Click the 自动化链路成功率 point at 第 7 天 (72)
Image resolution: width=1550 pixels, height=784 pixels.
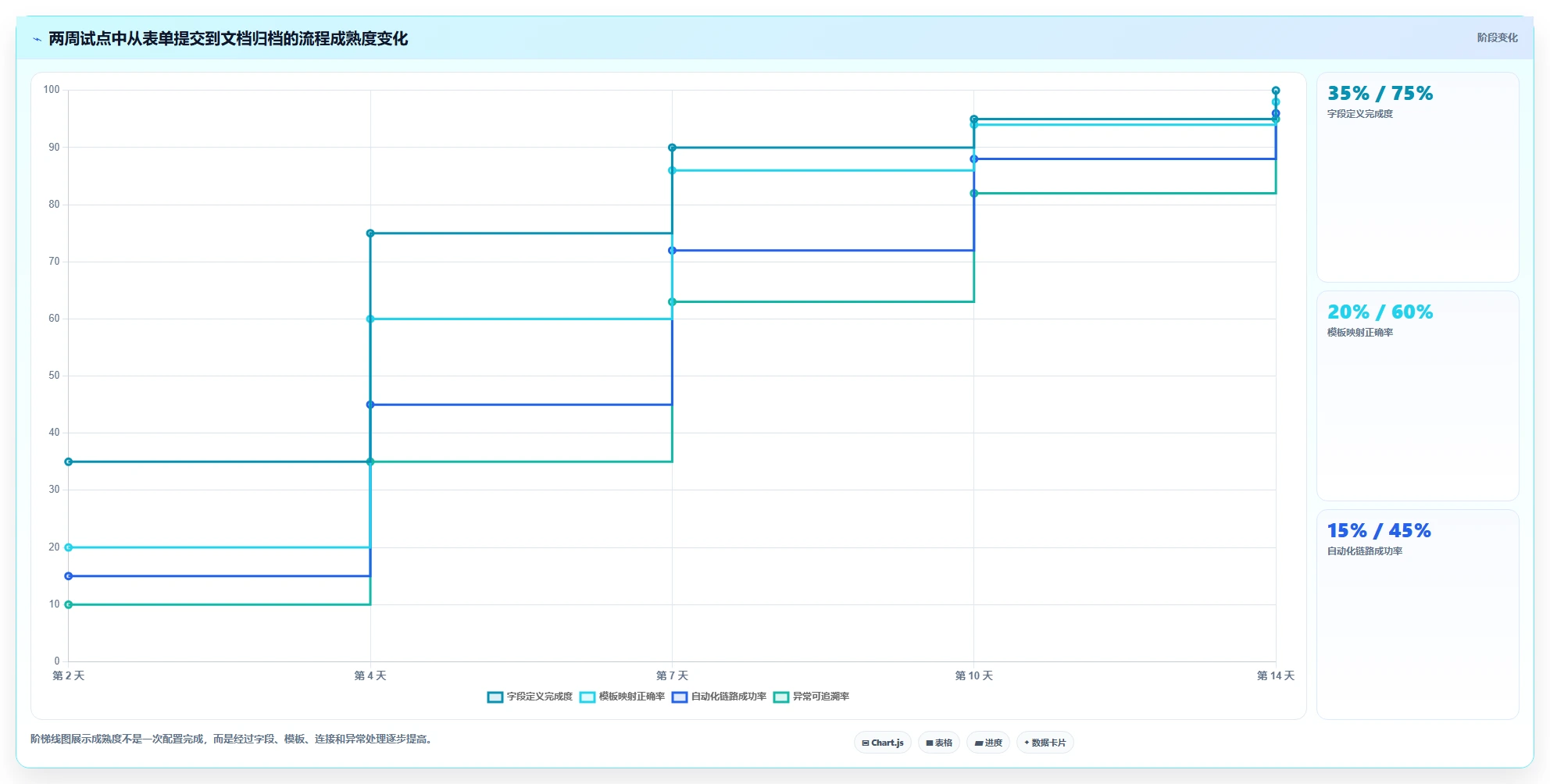tap(672, 251)
